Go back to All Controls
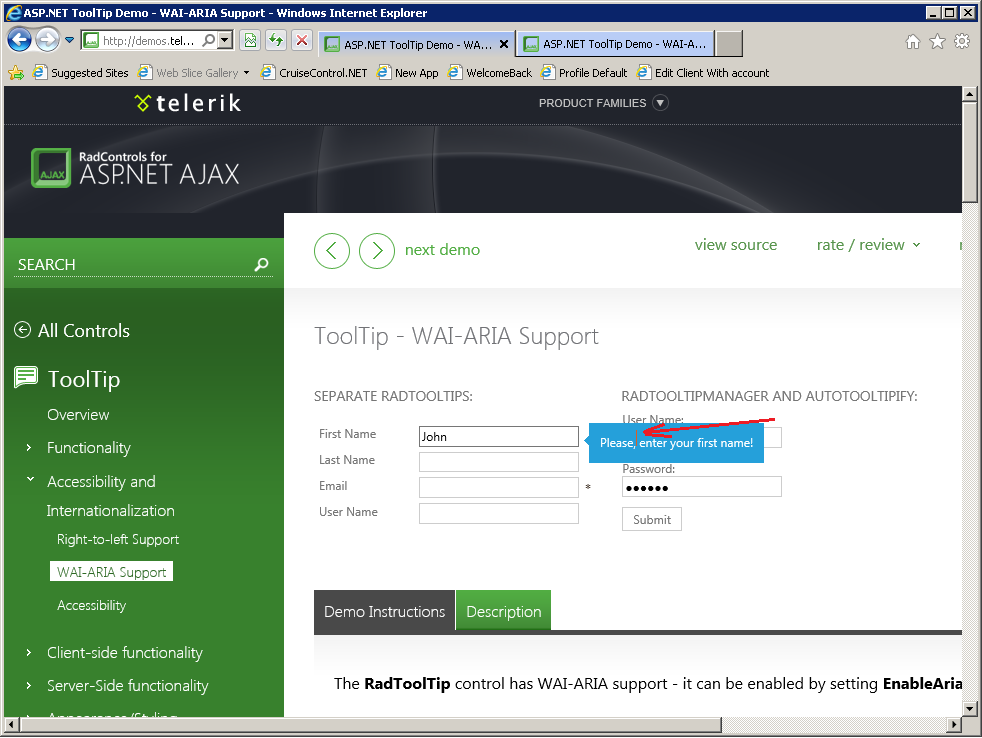Screen dimensions: 982x738 click(x=72, y=331)
